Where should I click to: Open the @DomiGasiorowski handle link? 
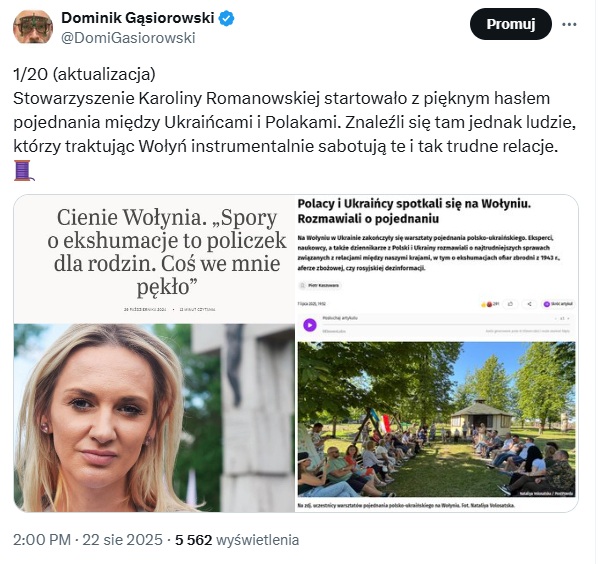pos(128,38)
